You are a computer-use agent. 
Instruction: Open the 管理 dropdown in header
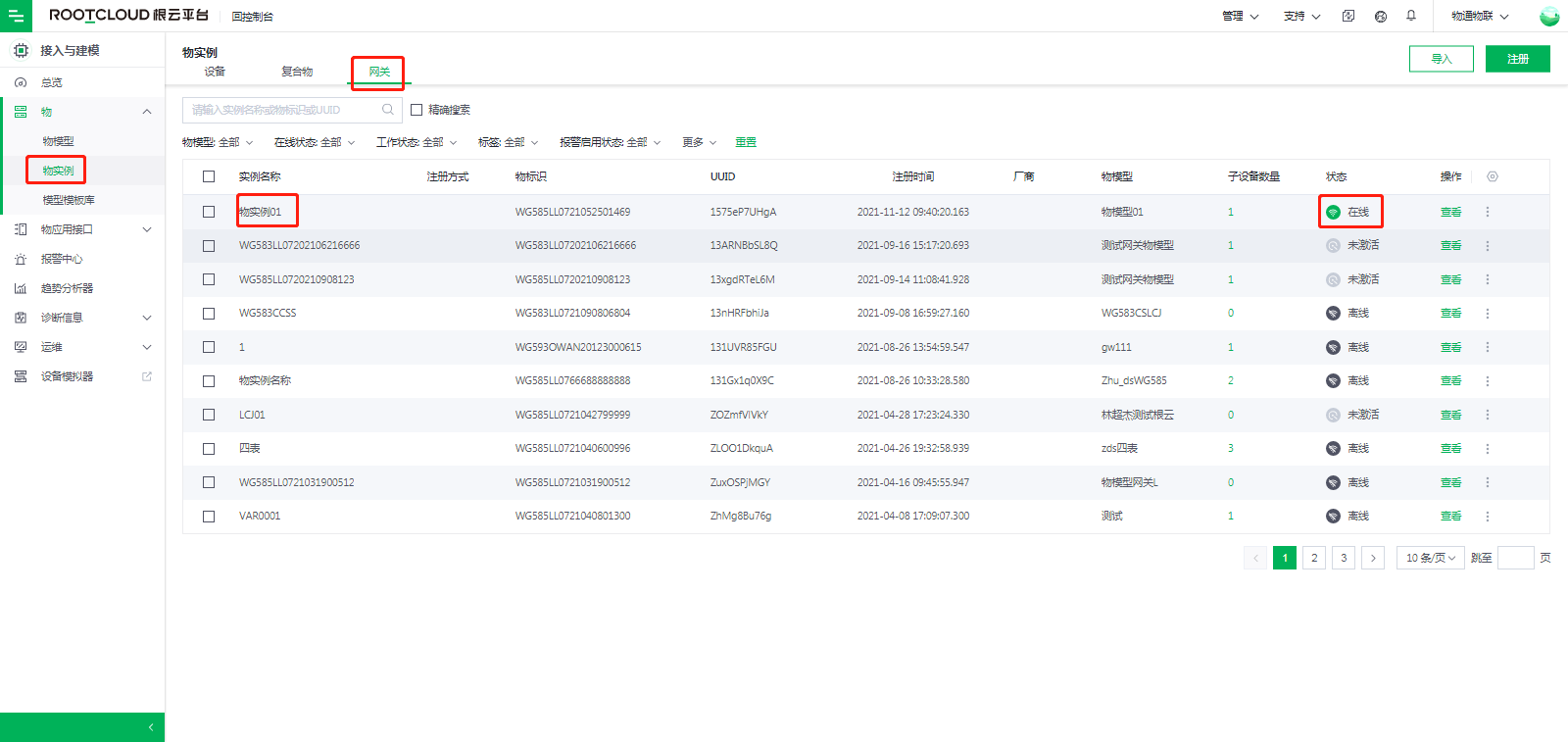1240,16
